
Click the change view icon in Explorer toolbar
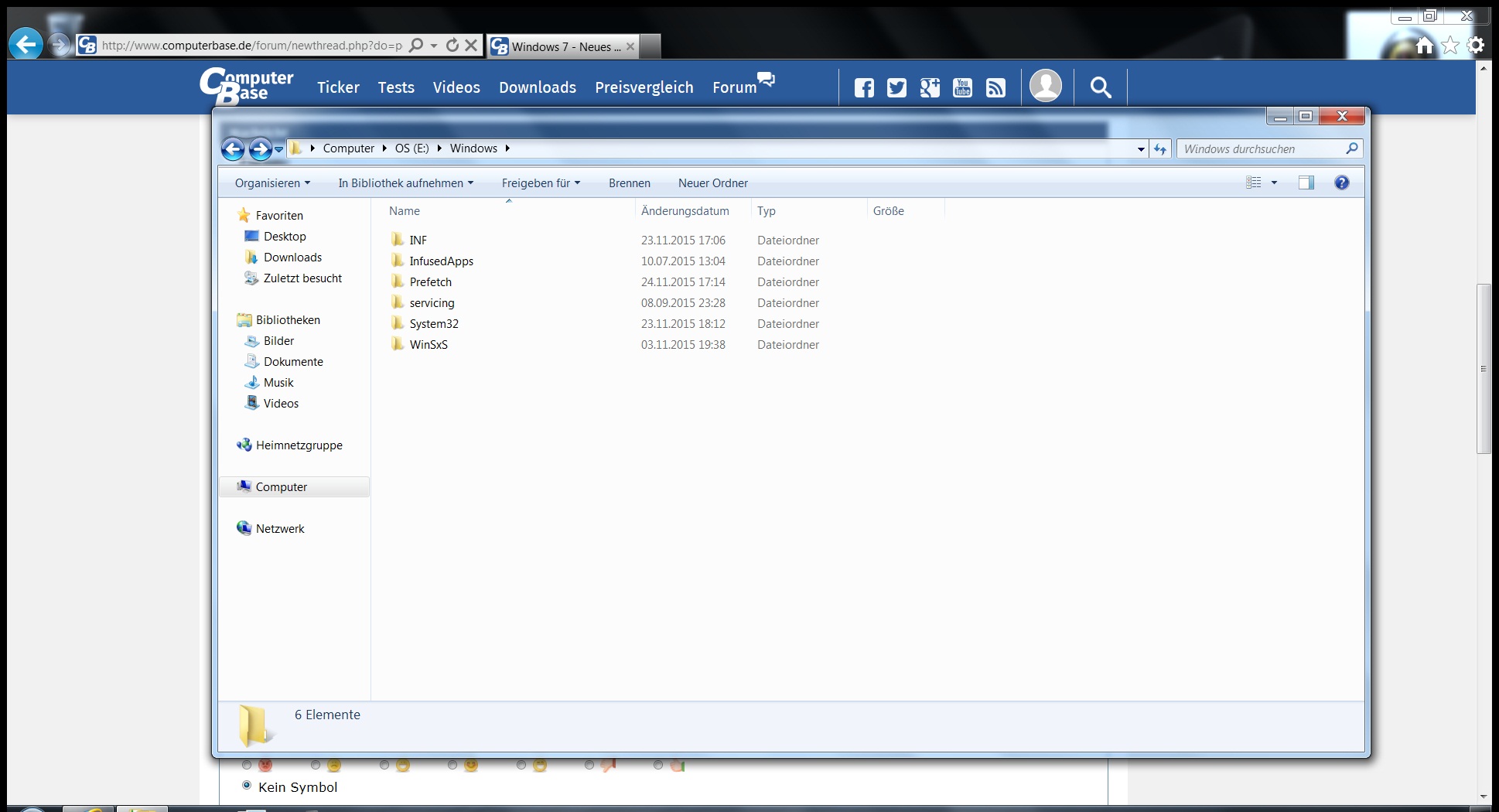(1254, 183)
